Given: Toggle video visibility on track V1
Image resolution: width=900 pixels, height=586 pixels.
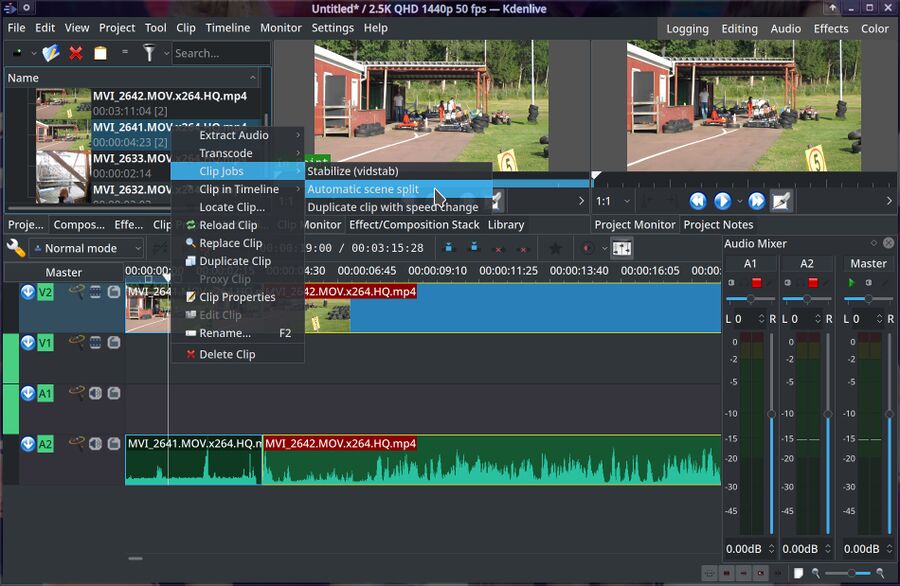Looking at the screenshot, I should (x=95, y=343).
